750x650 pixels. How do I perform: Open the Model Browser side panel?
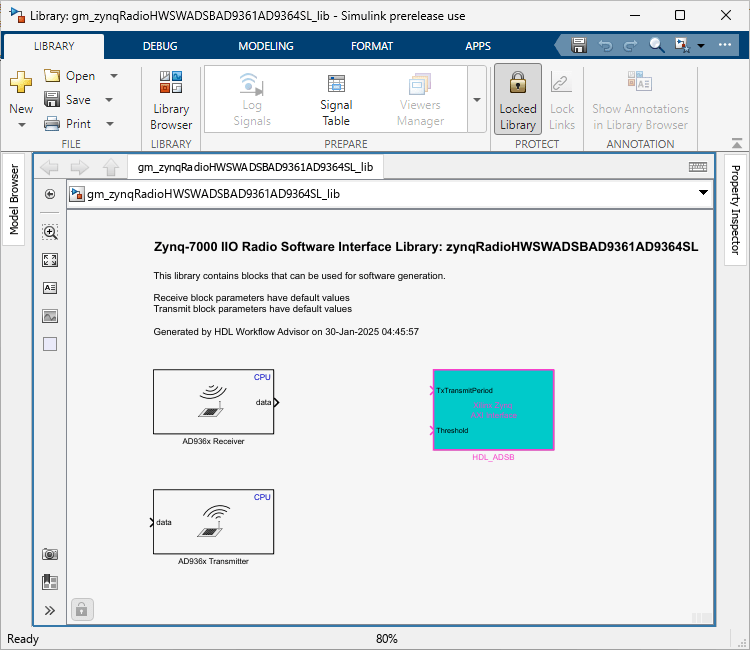pyautogui.click(x=14, y=199)
